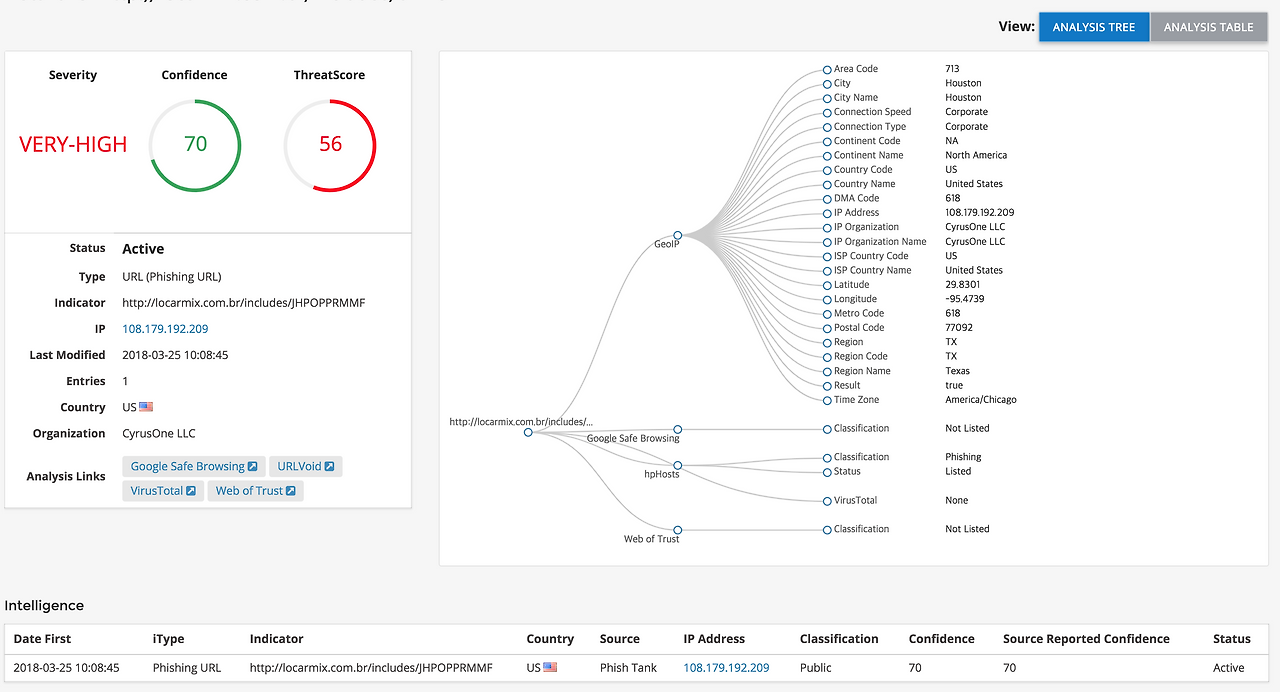1280x692 pixels.
Task: Click IP 108.179.192.209 in details panel
Action: [165, 329]
